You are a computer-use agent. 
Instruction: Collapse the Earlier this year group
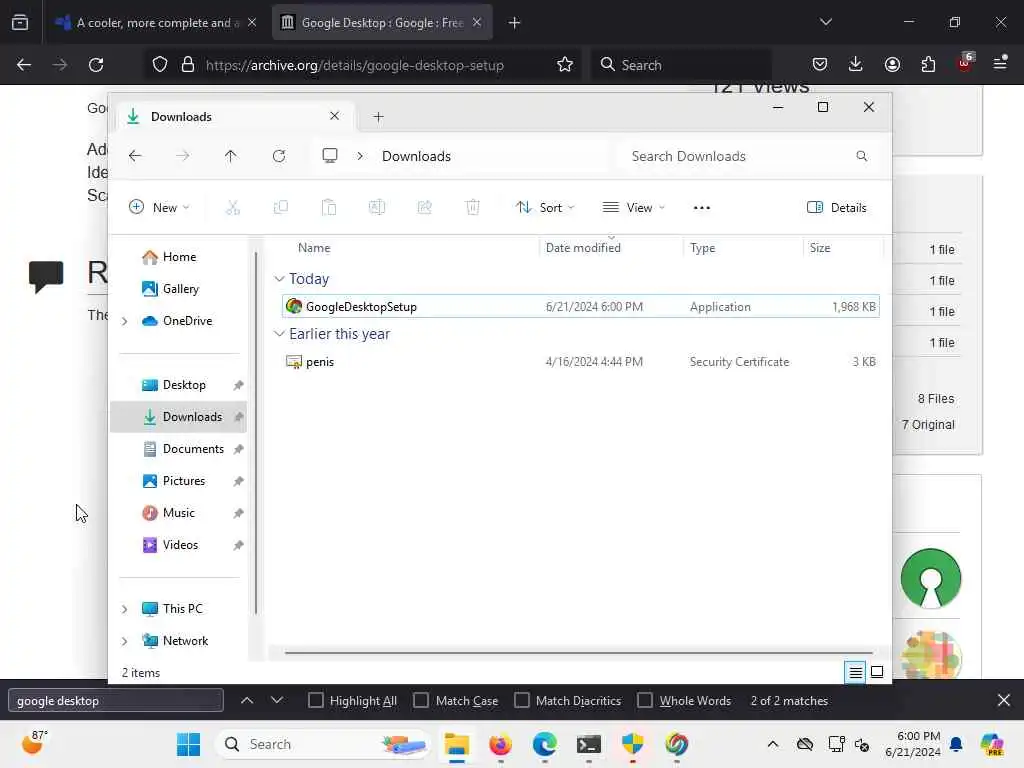coord(280,334)
